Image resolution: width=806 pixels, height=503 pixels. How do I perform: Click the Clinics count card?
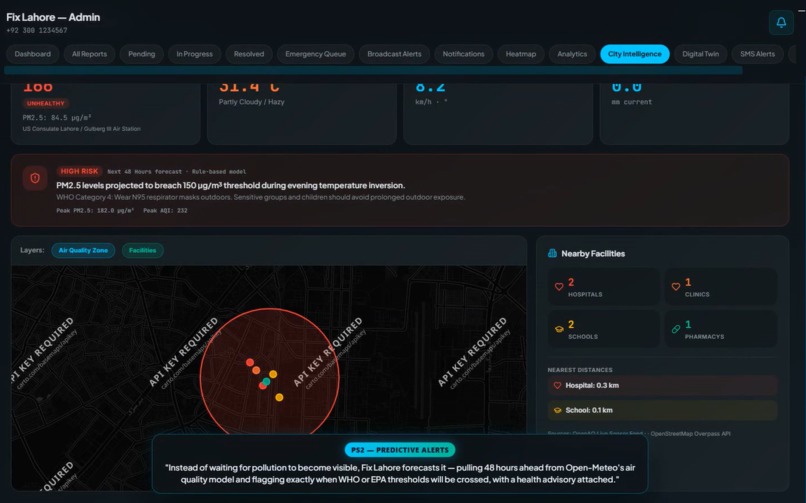point(721,287)
